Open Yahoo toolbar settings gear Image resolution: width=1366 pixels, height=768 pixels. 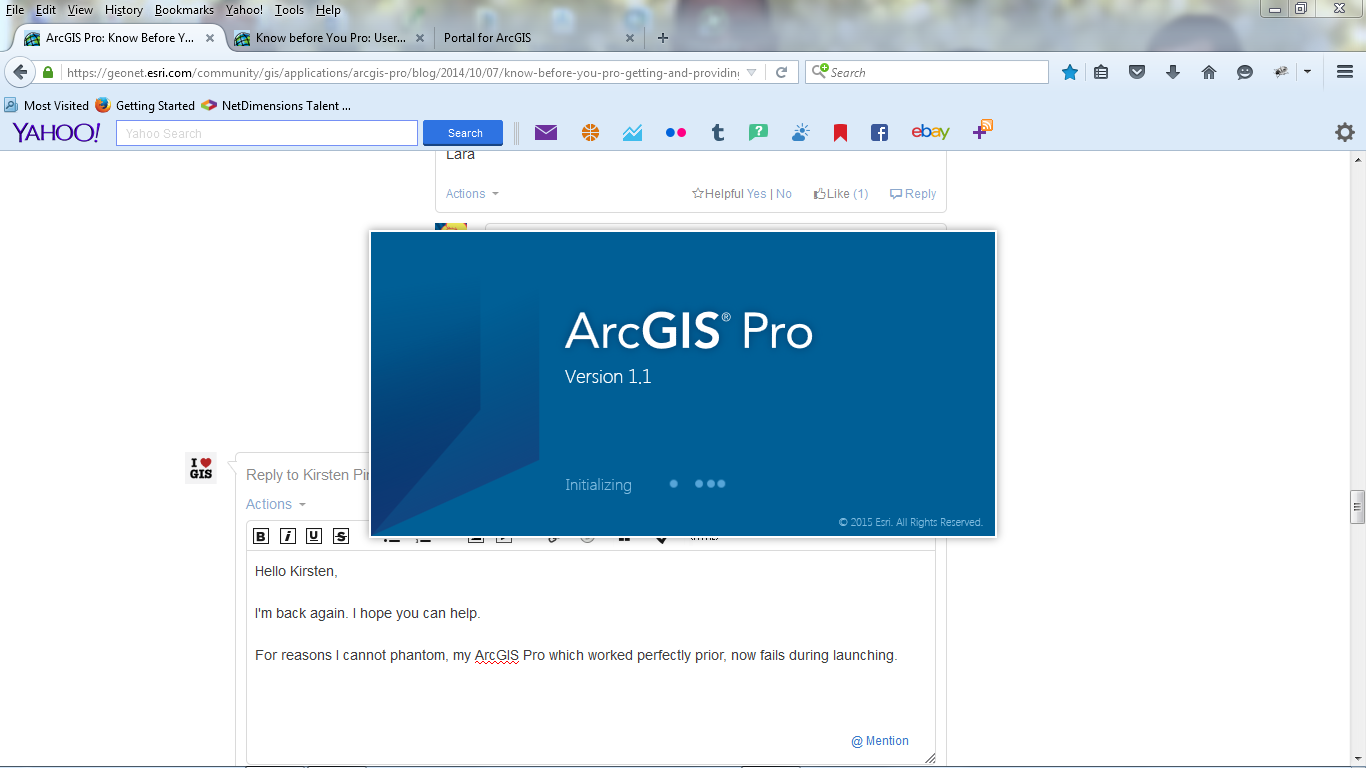(1345, 132)
